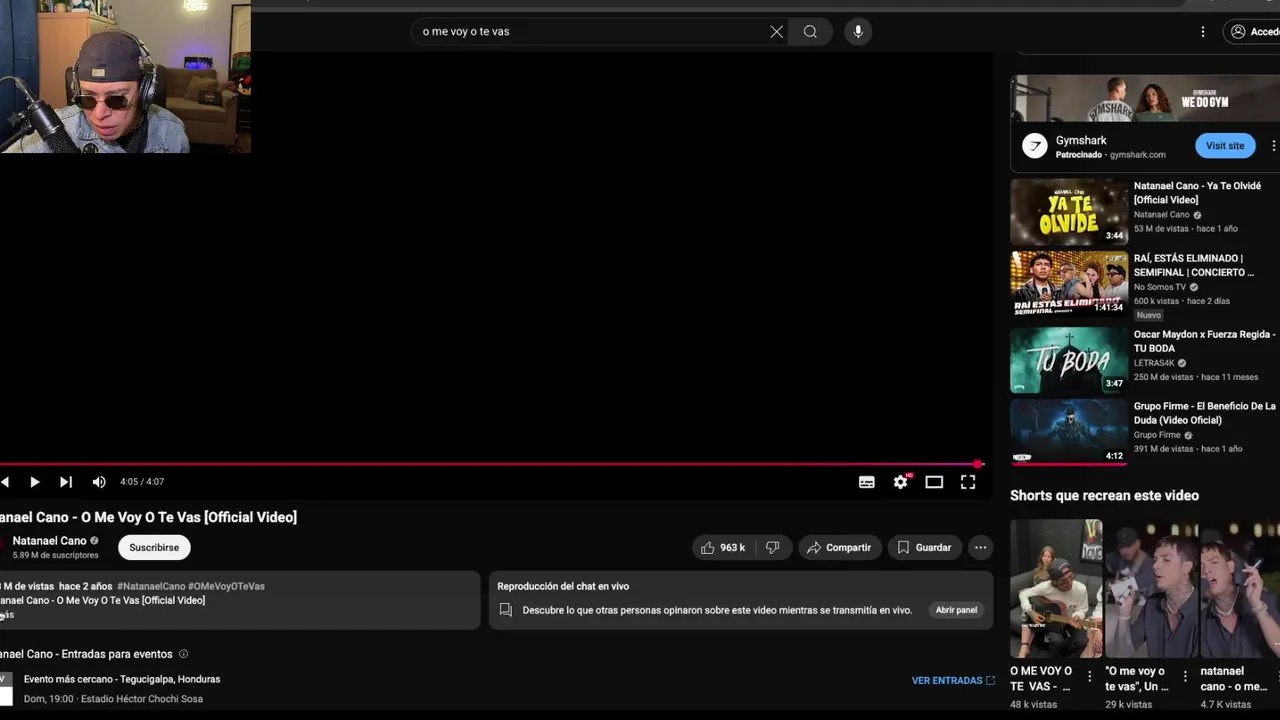
Task: Open El Beneficio De La Duda thumbnail
Action: pyautogui.click(x=1069, y=432)
